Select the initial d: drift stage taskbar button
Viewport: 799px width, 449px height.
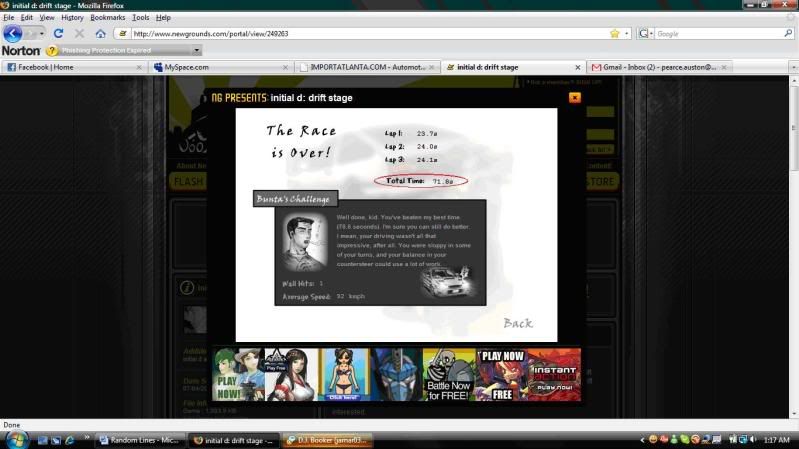point(234,440)
